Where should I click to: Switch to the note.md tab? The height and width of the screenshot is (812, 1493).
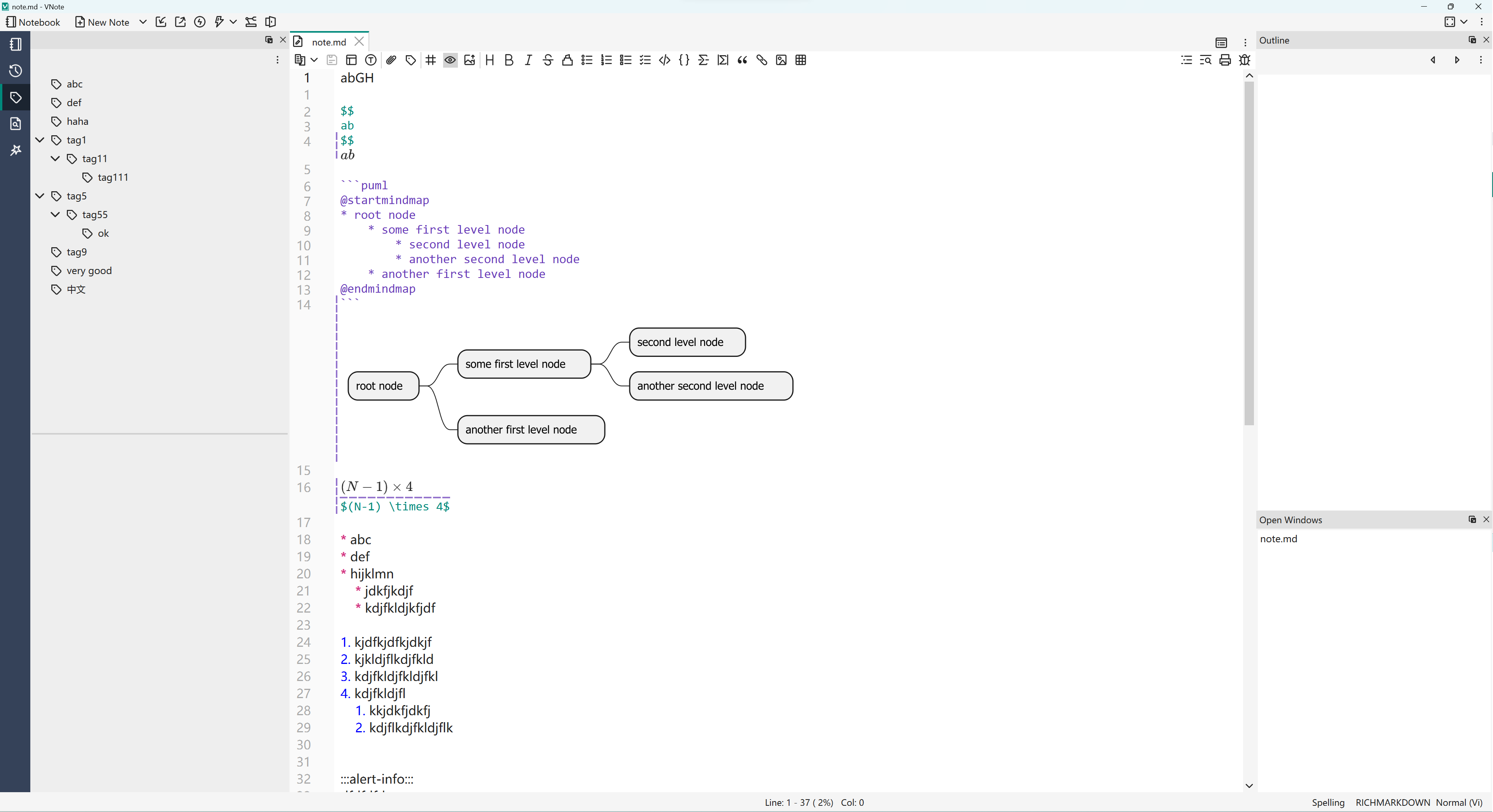coord(328,42)
